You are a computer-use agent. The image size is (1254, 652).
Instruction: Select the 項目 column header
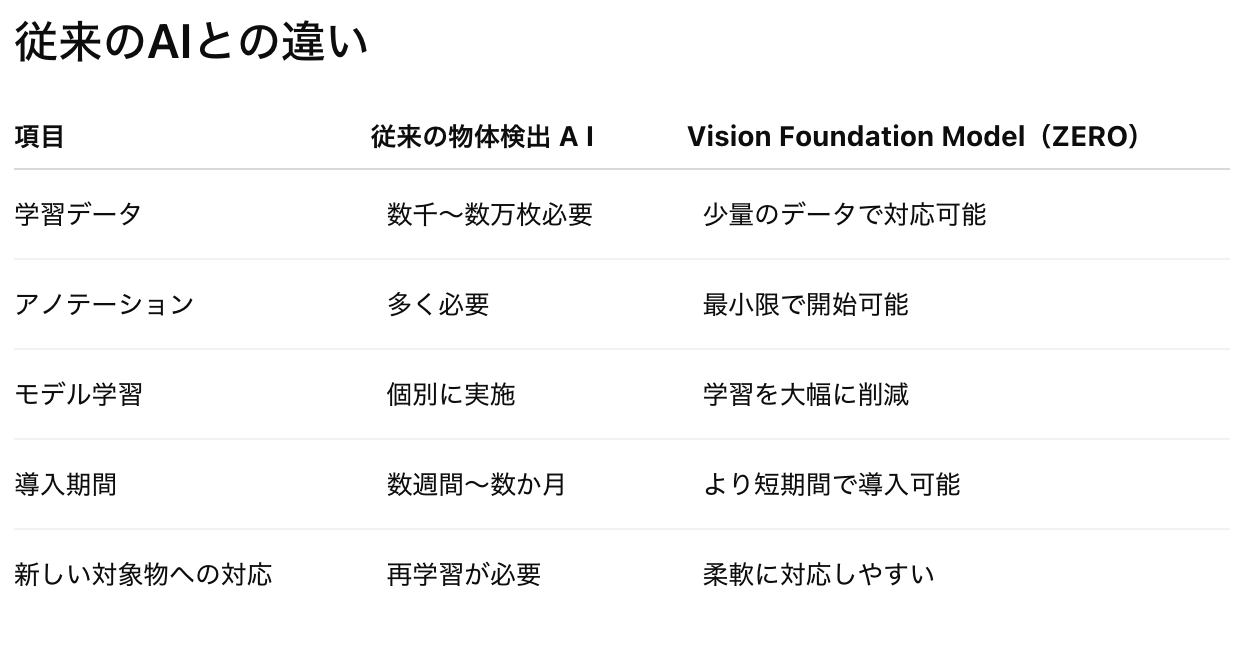click(x=39, y=137)
